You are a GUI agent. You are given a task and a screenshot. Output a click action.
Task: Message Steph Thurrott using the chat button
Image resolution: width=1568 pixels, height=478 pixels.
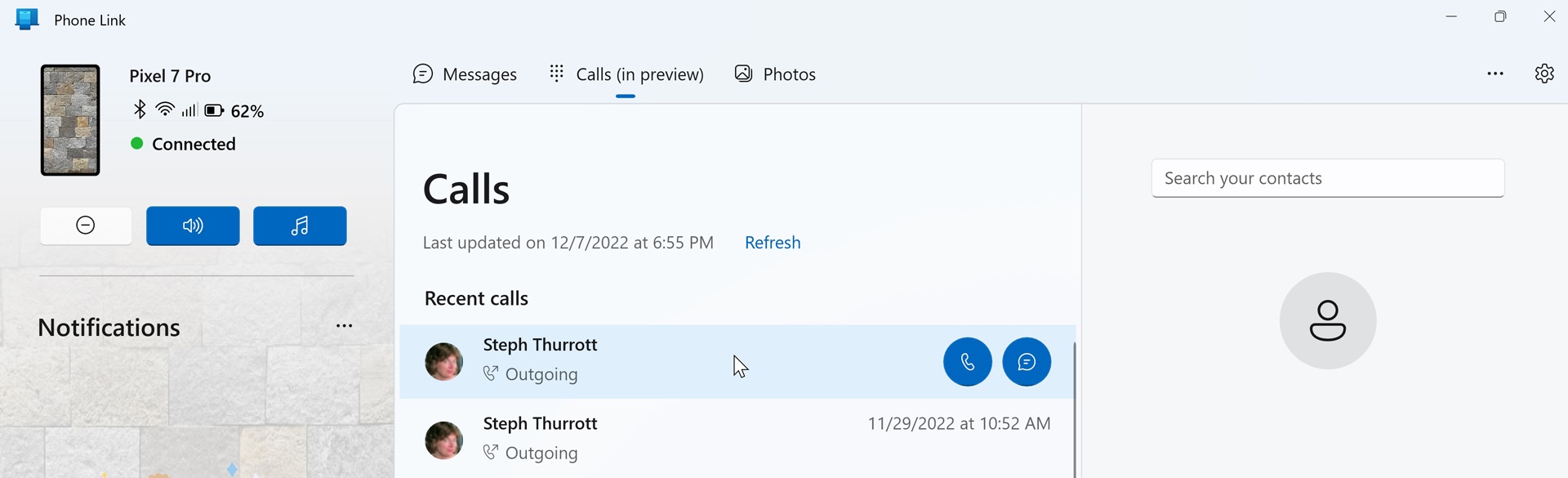(x=1027, y=361)
